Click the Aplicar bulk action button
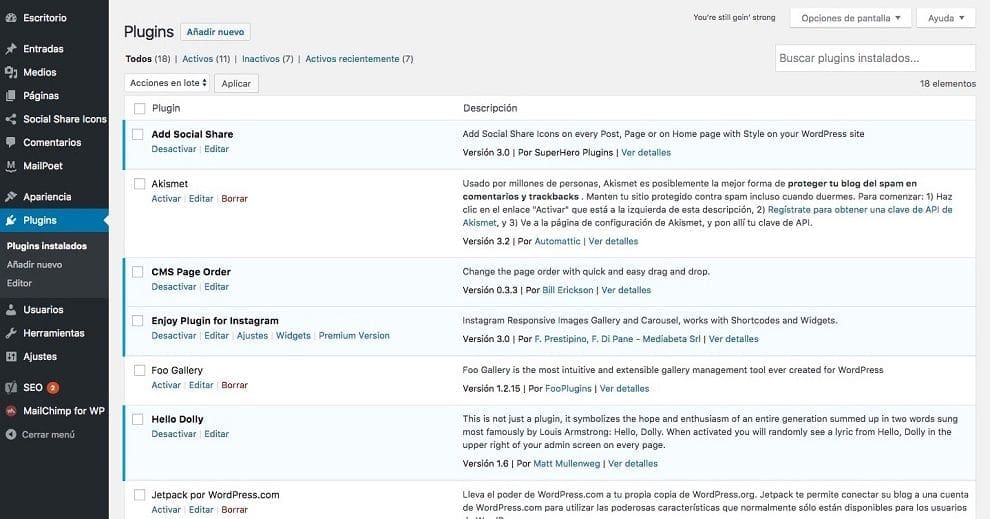Screen dimensions: 990x519 (x=236, y=83)
